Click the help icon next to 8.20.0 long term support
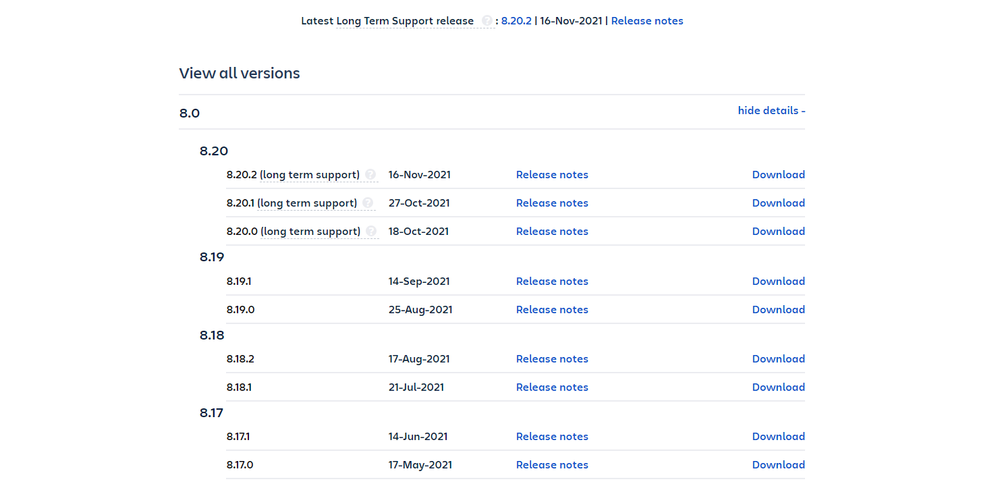 tap(371, 231)
